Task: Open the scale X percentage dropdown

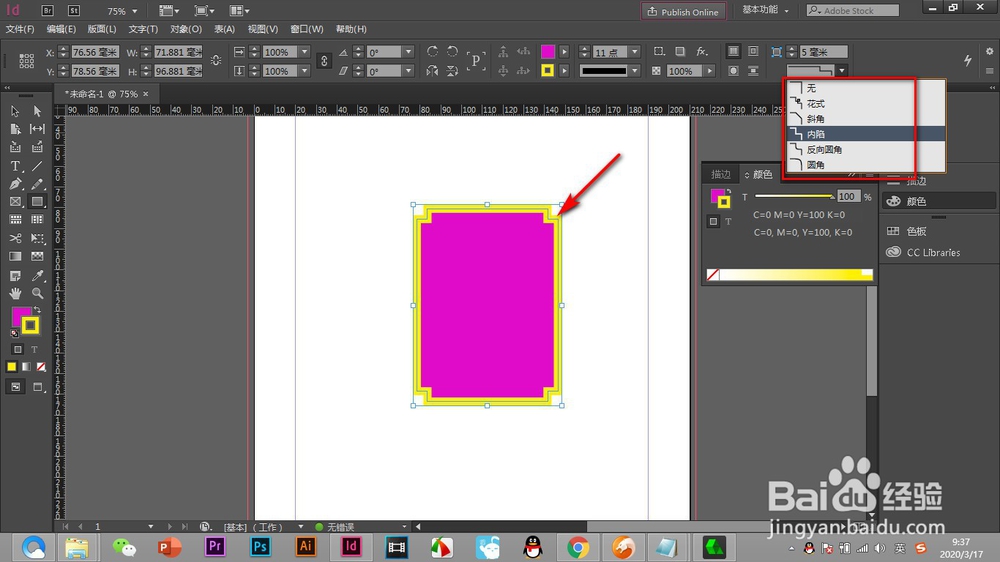Action: tap(304, 52)
